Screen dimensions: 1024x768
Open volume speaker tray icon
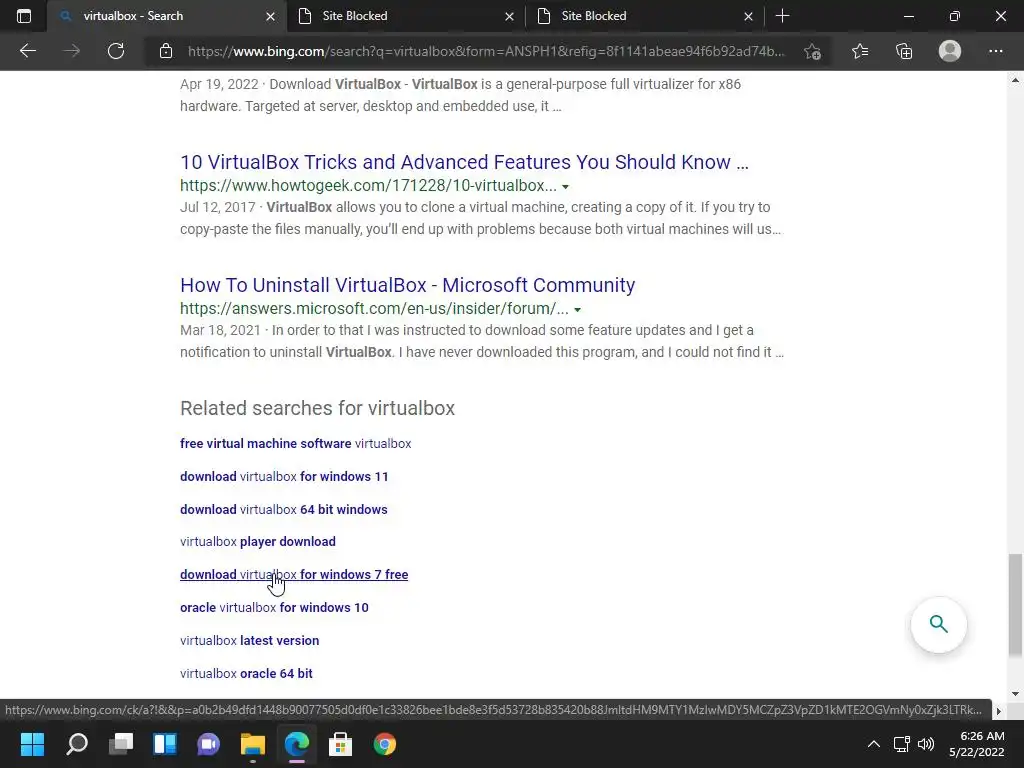point(926,744)
